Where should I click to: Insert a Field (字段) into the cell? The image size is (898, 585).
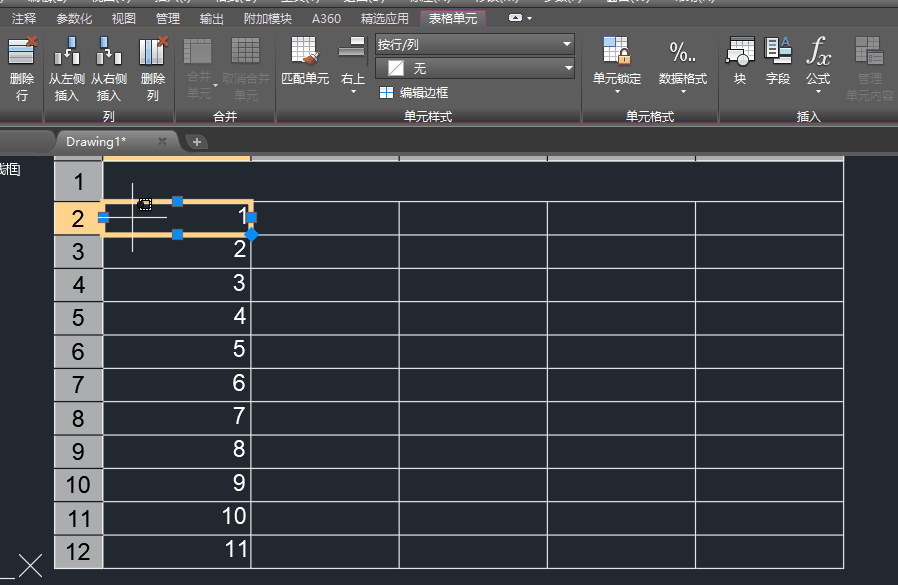[778, 62]
